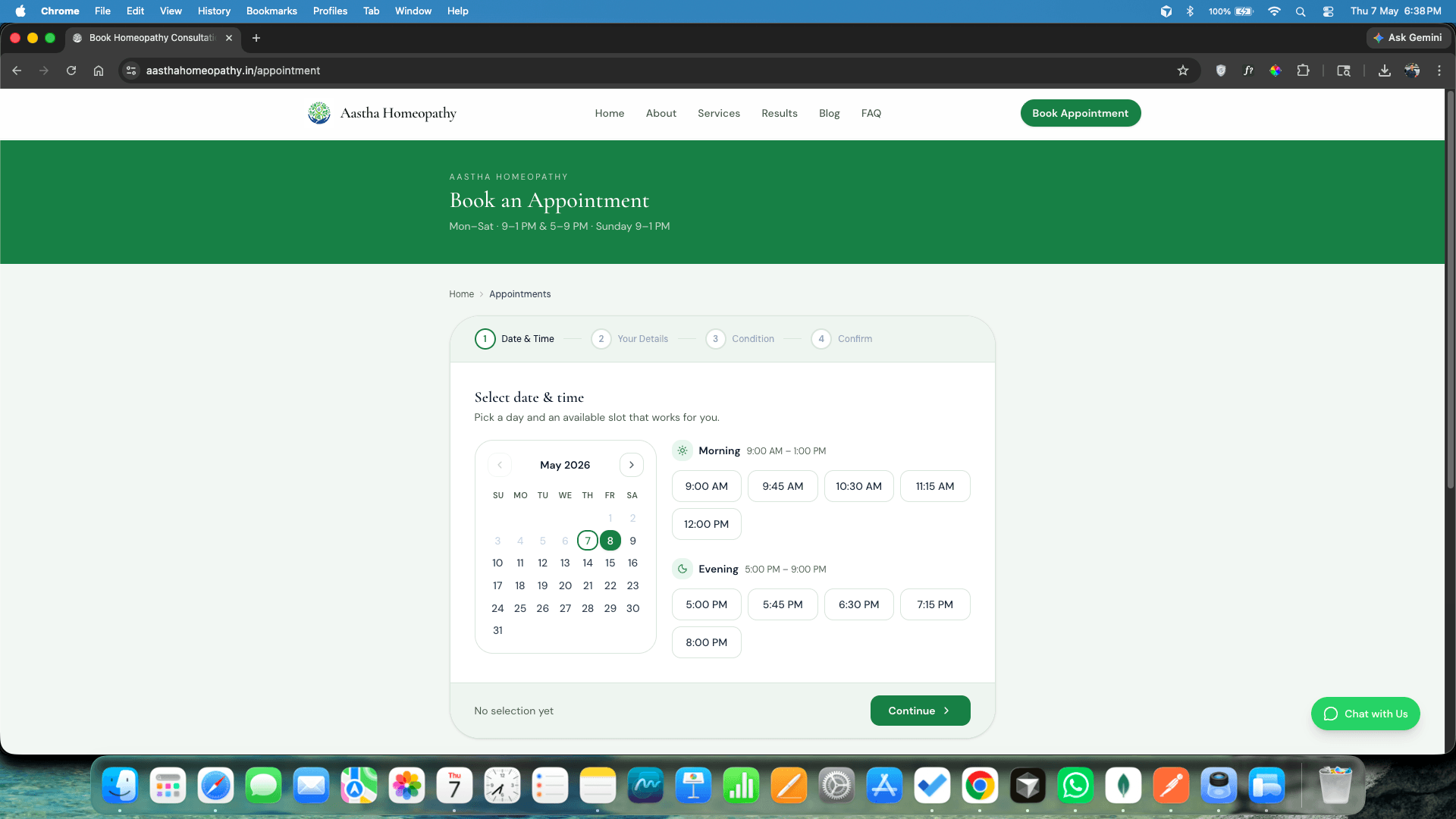Click the green Book Appointment button

point(1081,113)
